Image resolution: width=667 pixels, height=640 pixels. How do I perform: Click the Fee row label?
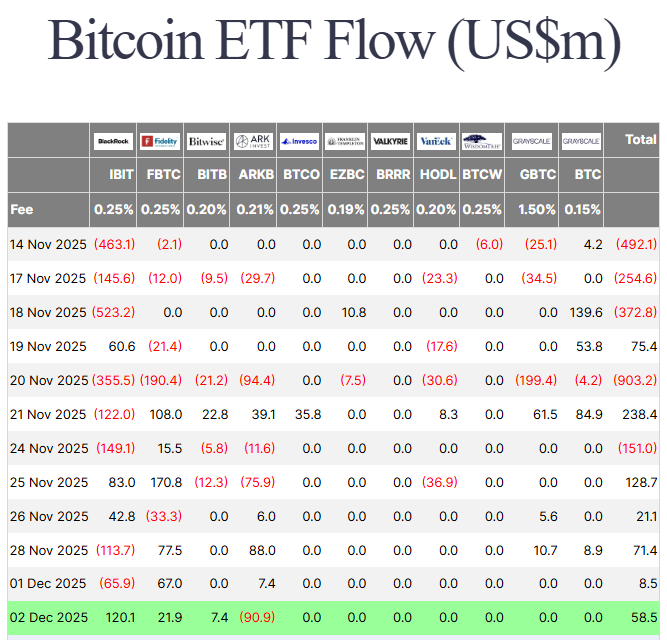(x=21, y=210)
